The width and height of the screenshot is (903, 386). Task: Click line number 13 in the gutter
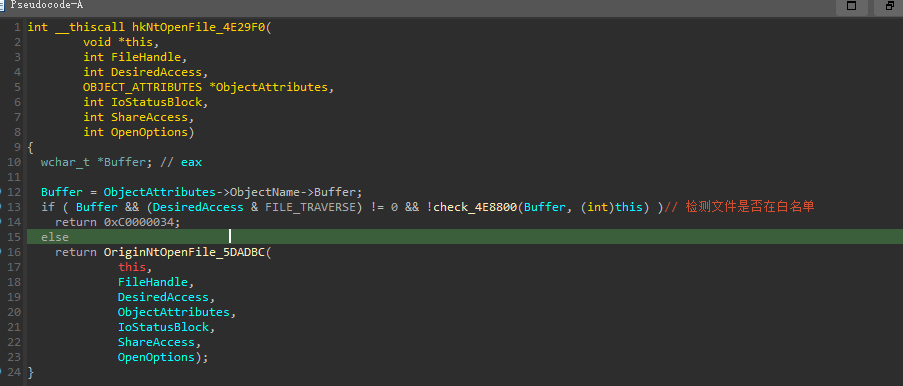(15, 207)
